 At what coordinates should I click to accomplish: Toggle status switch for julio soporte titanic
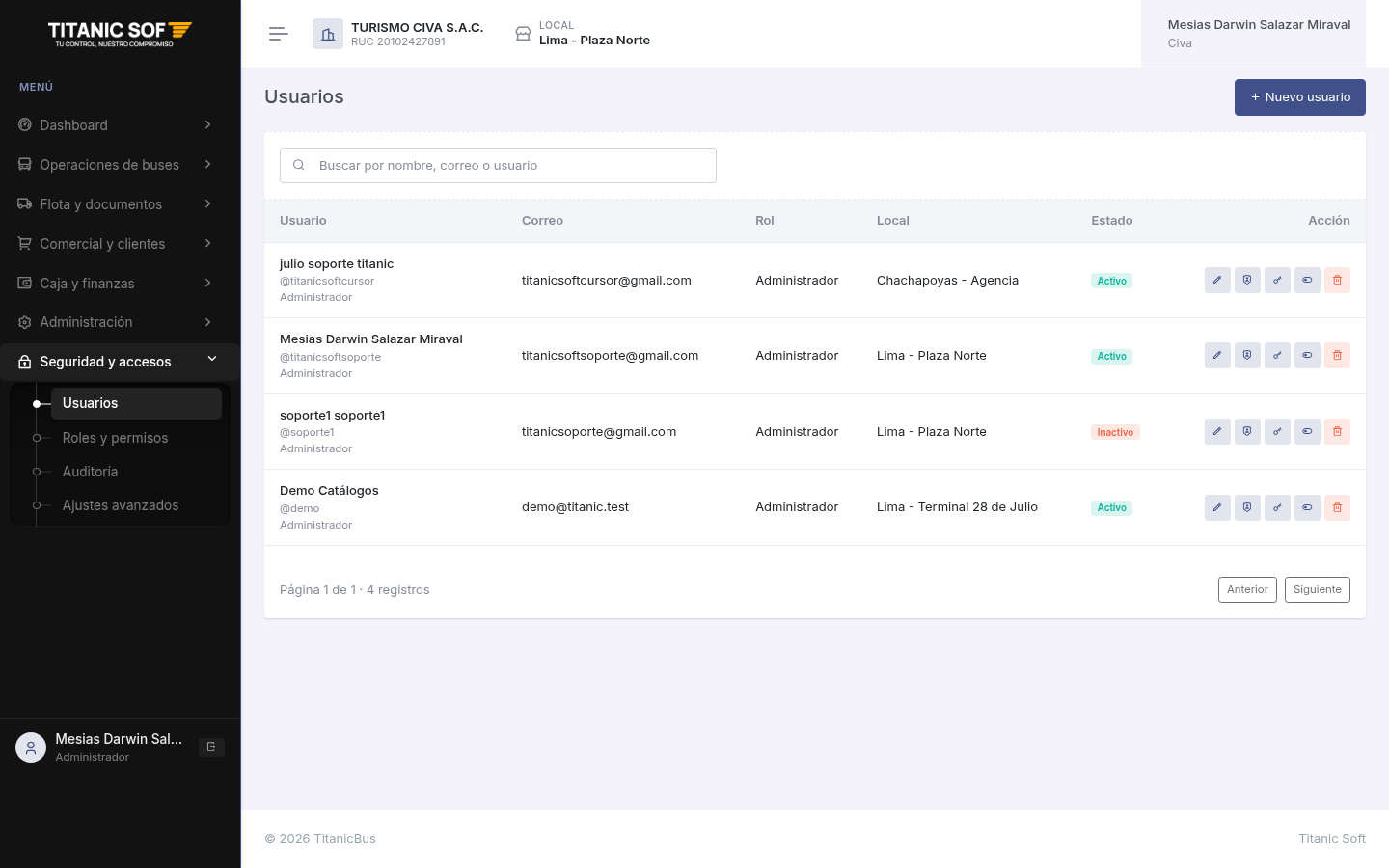click(1307, 281)
